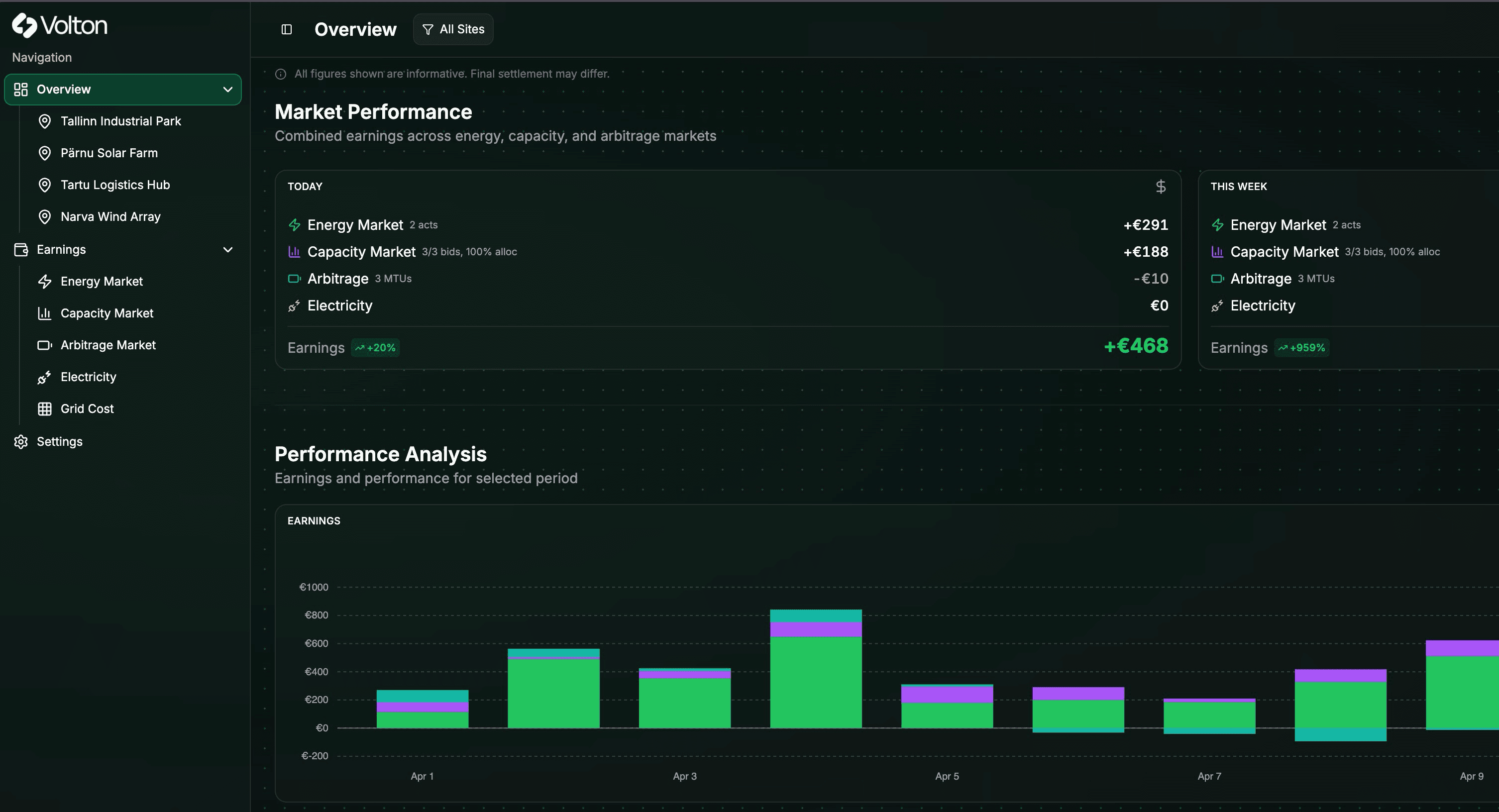Image resolution: width=1499 pixels, height=812 pixels.
Task: Open Tartu Logistics Hub site
Action: [115, 185]
